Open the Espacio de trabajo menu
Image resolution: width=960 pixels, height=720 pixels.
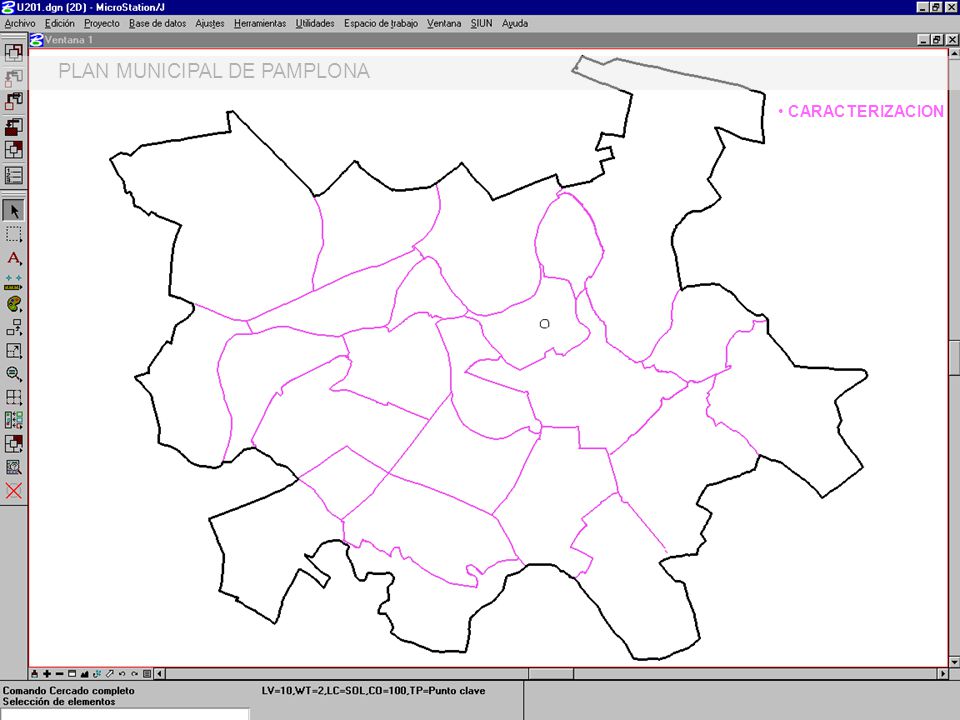tap(380, 23)
